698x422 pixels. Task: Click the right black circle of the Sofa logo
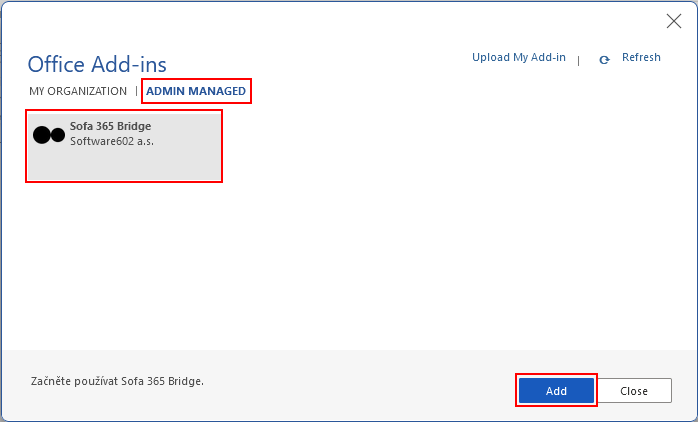coord(58,135)
